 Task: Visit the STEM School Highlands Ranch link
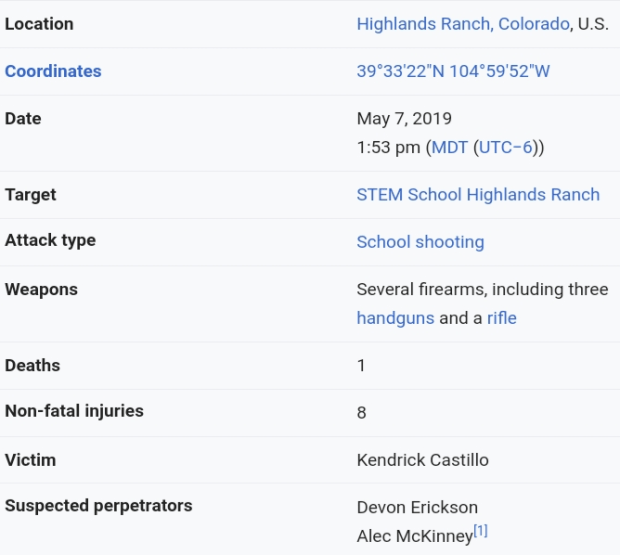click(x=478, y=195)
